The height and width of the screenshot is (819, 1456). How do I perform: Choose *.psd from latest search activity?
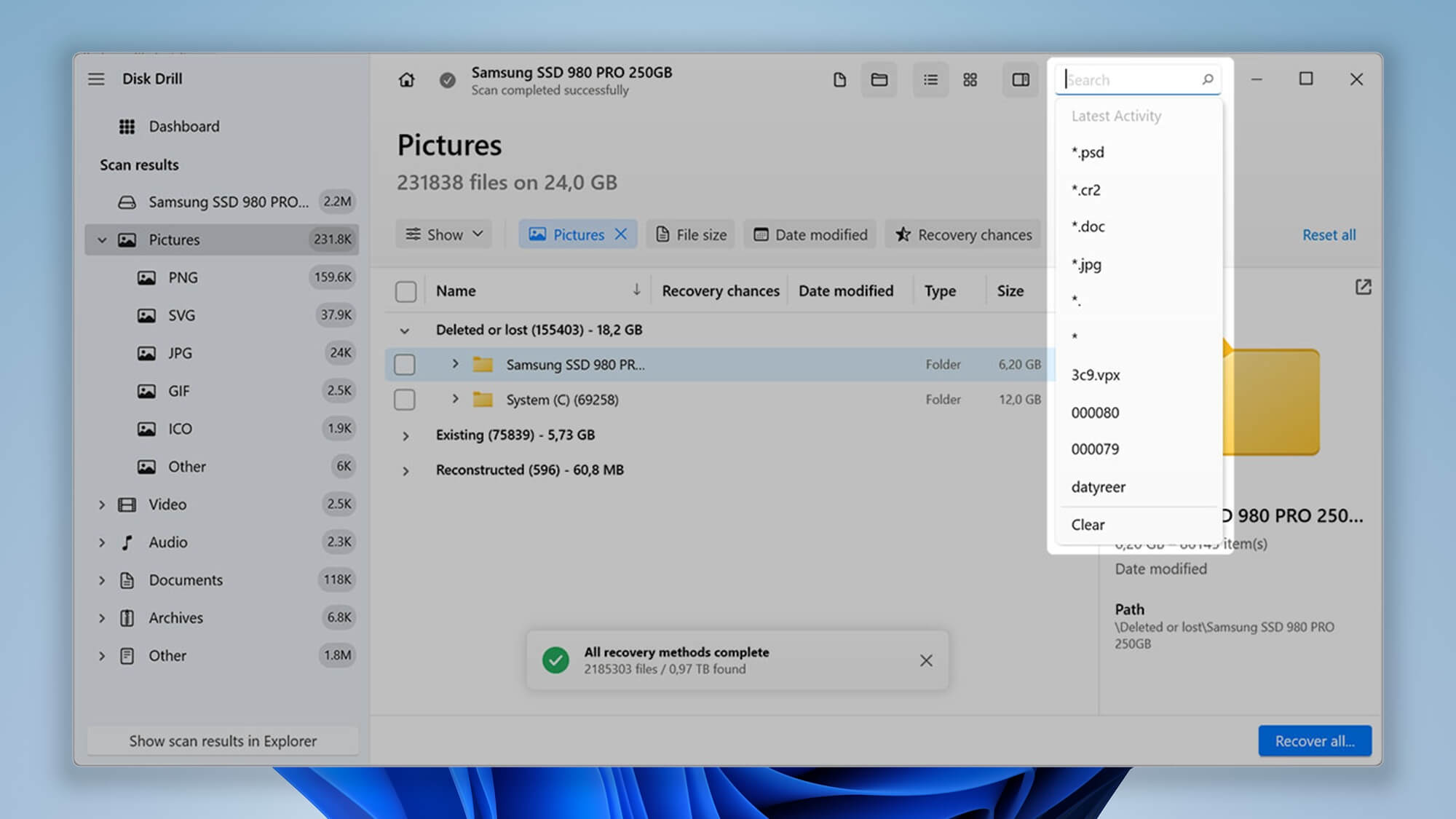(1139, 153)
